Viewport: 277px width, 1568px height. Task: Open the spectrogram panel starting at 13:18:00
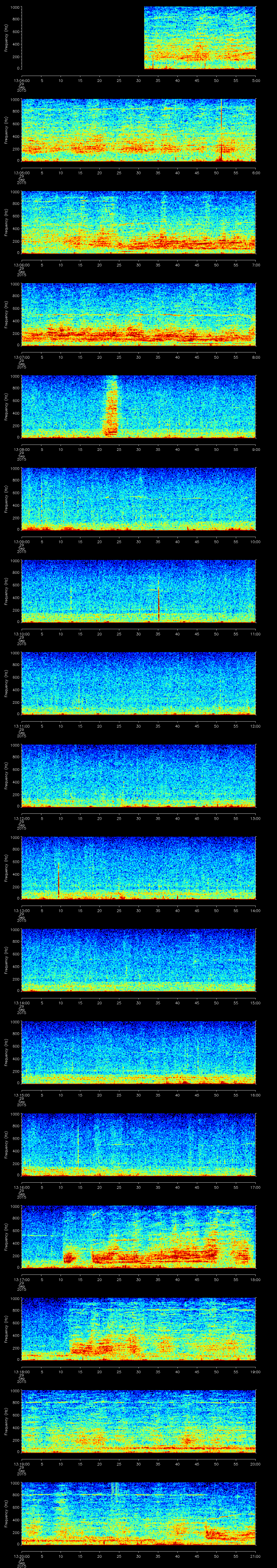[138, 1329]
